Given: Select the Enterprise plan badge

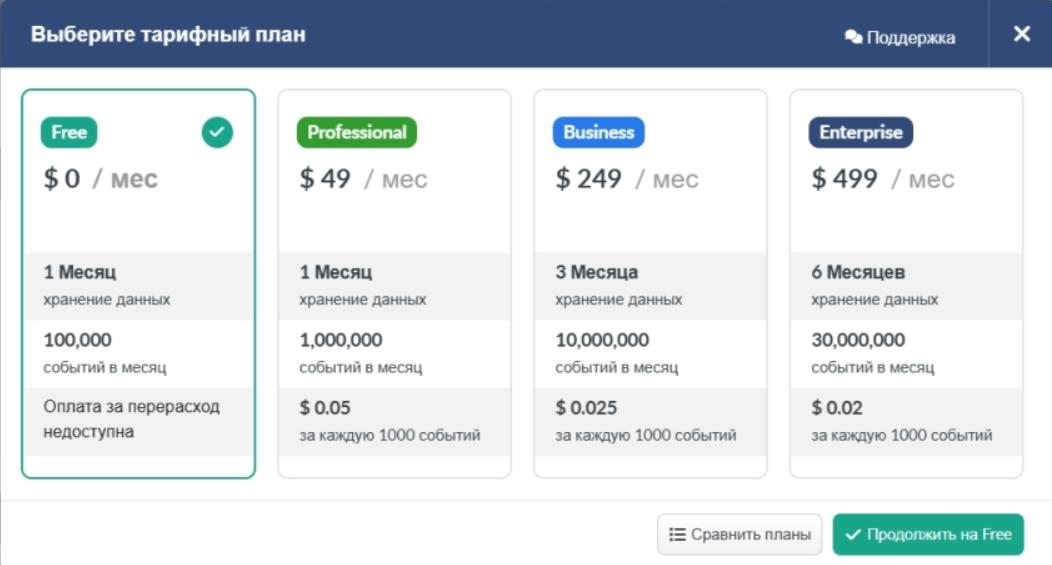Looking at the screenshot, I should (x=861, y=132).
